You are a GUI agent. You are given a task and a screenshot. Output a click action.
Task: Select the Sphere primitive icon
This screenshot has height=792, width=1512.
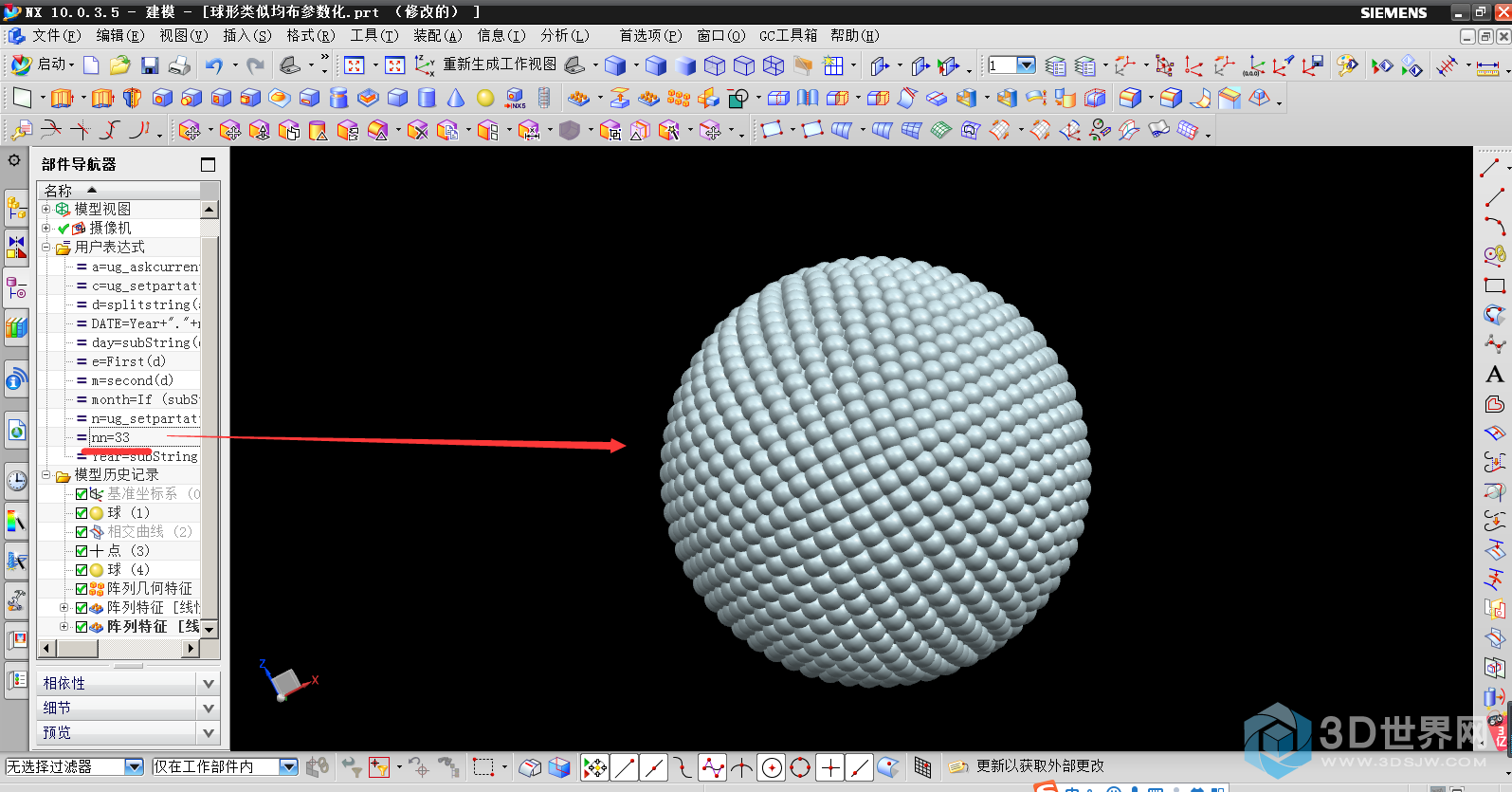tap(485, 98)
